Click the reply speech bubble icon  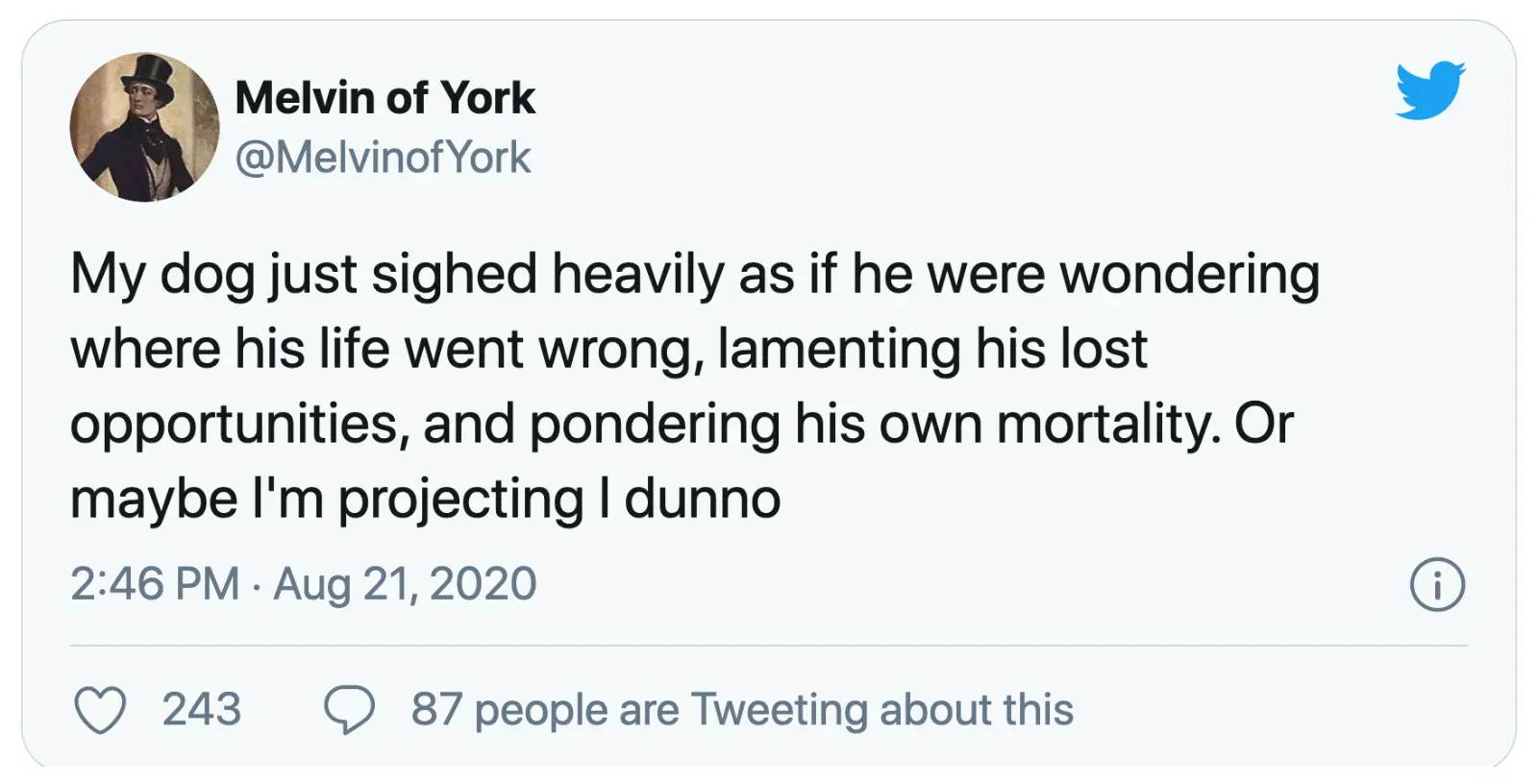tap(349, 710)
